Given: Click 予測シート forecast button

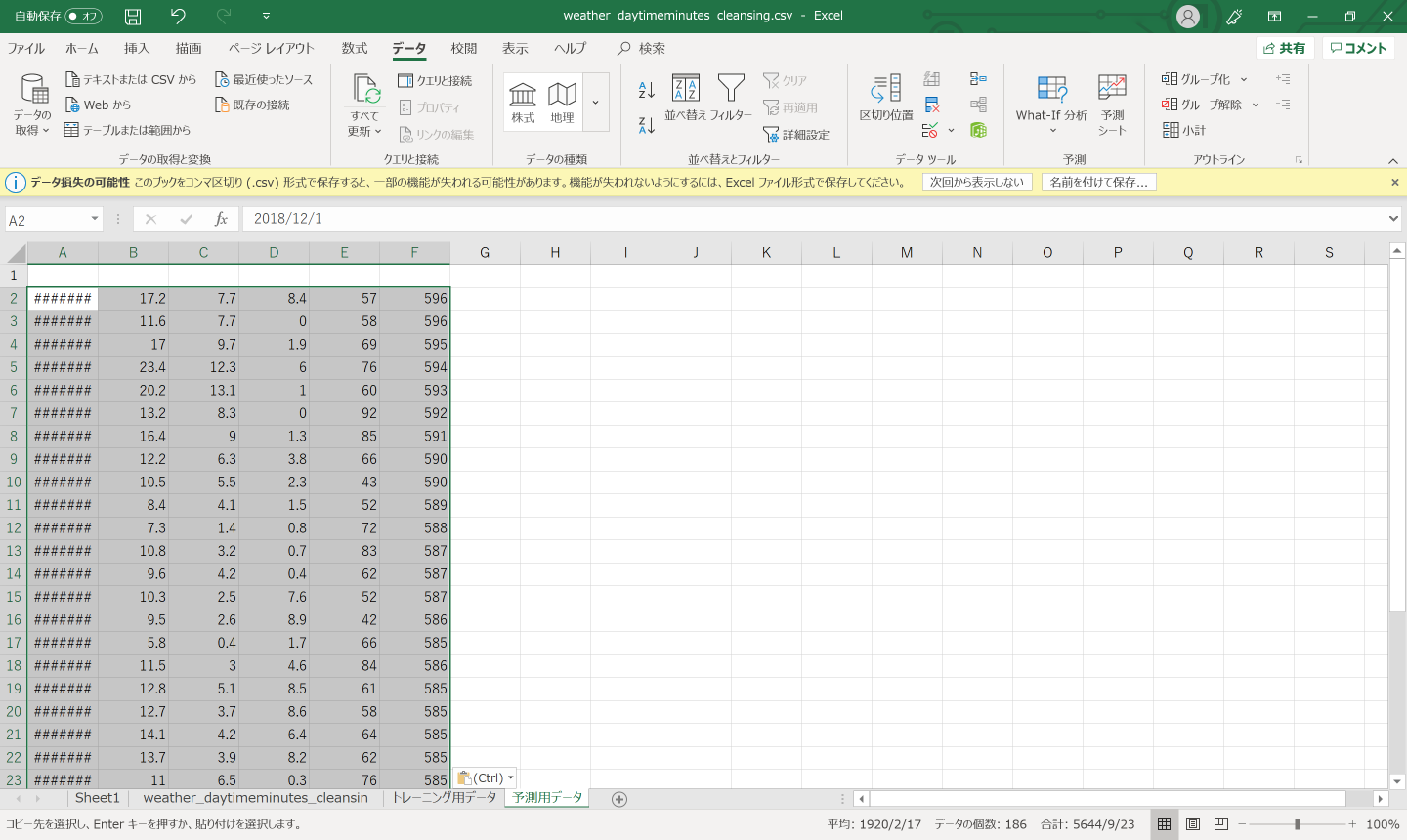Looking at the screenshot, I should tap(1112, 104).
